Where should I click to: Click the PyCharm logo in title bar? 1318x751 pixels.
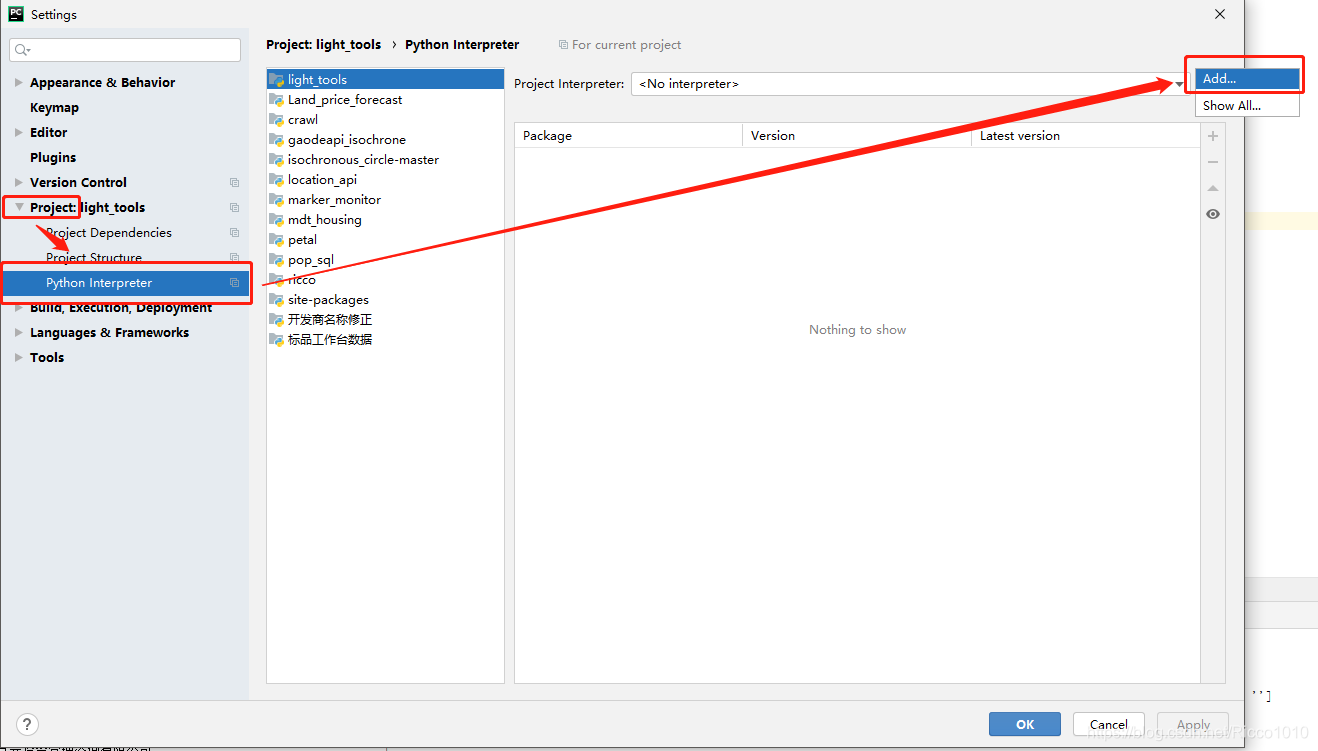[16, 14]
